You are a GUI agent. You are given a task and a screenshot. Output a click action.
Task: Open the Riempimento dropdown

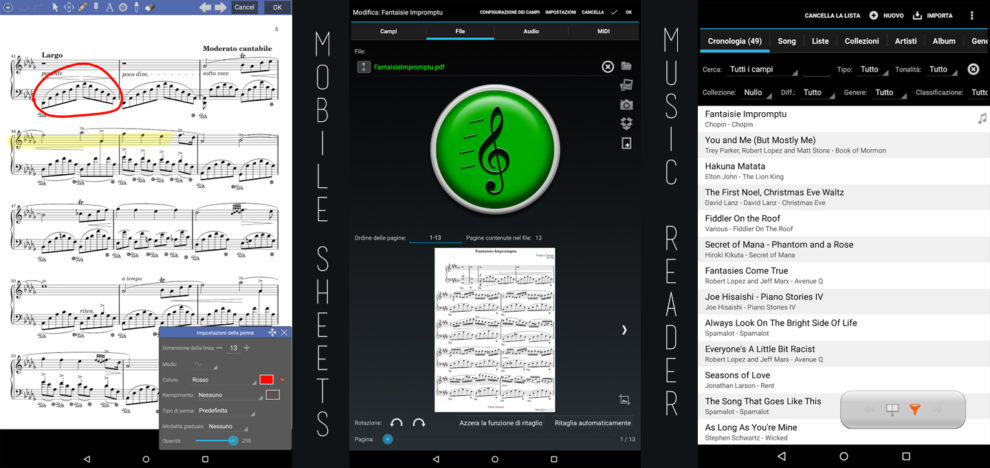(228, 395)
